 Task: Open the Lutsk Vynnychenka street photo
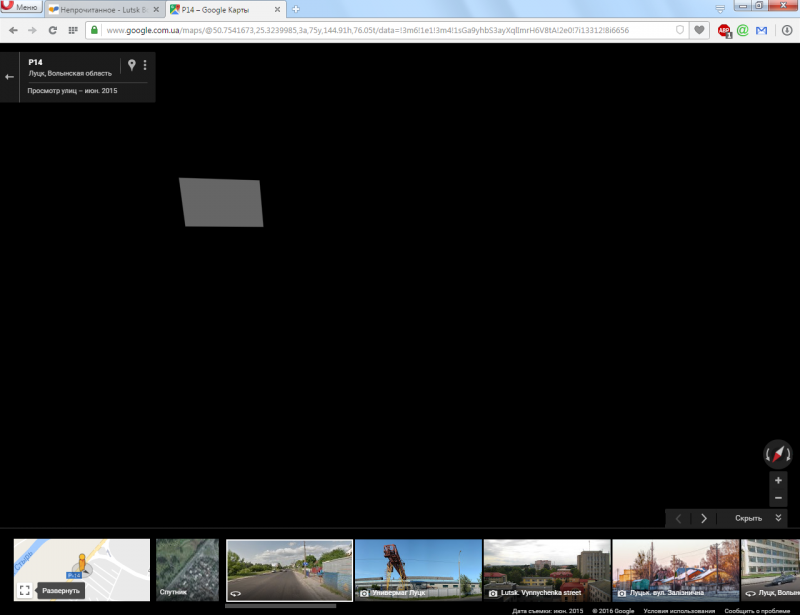(x=546, y=570)
